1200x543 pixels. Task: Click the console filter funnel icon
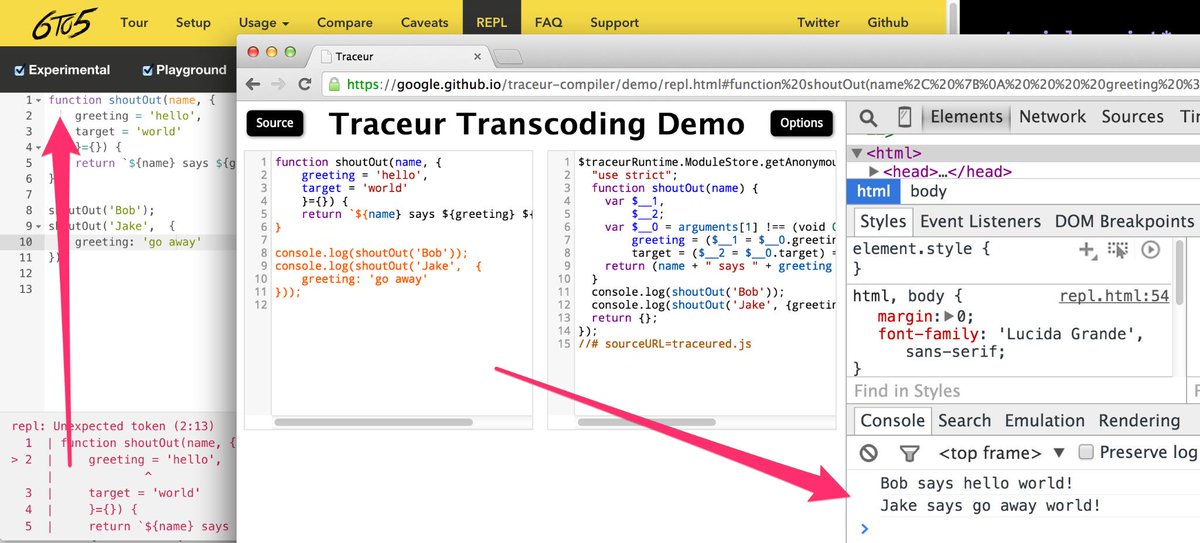(x=908, y=453)
